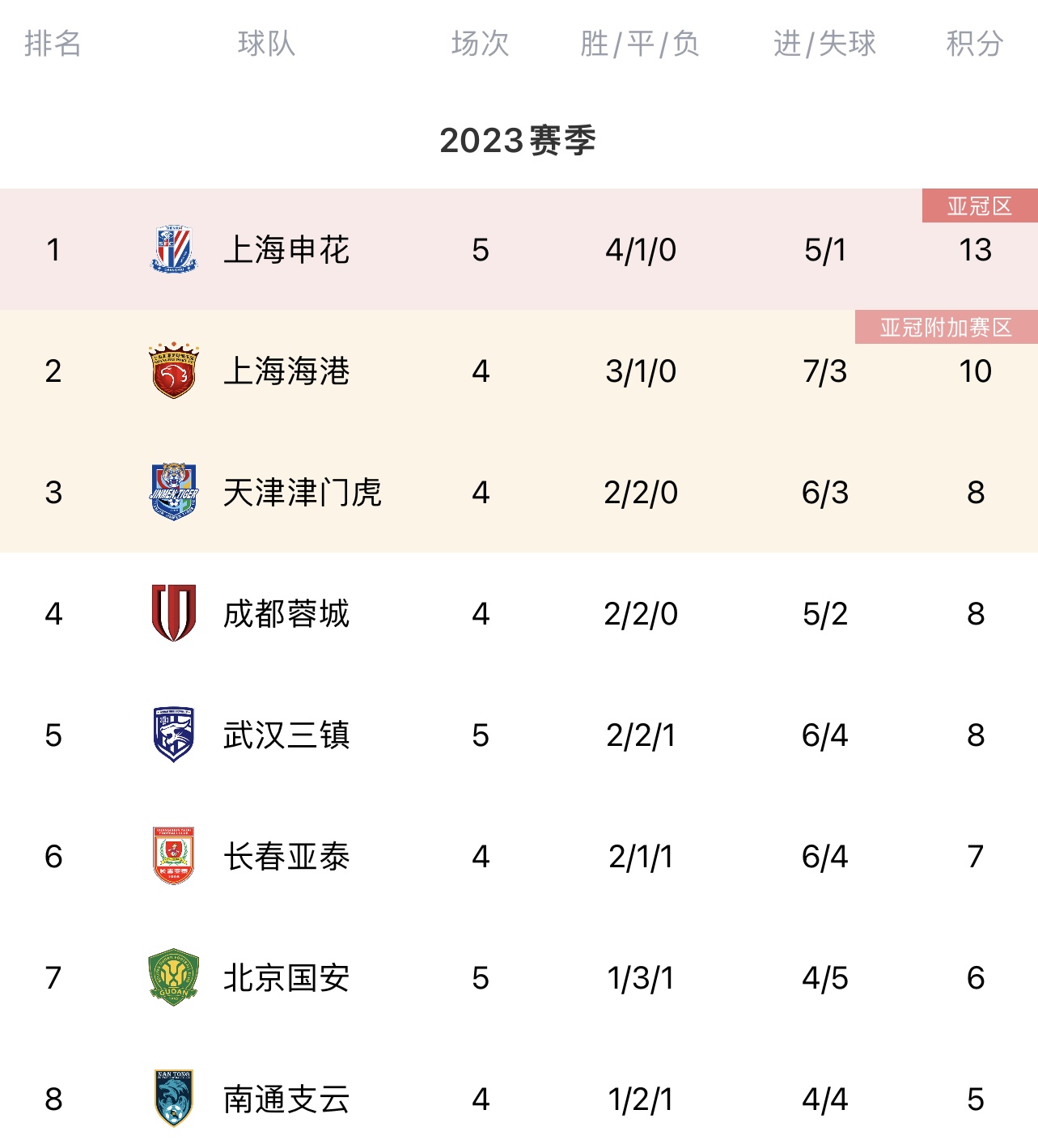Click the 2023赛季 season heading

point(518,140)
